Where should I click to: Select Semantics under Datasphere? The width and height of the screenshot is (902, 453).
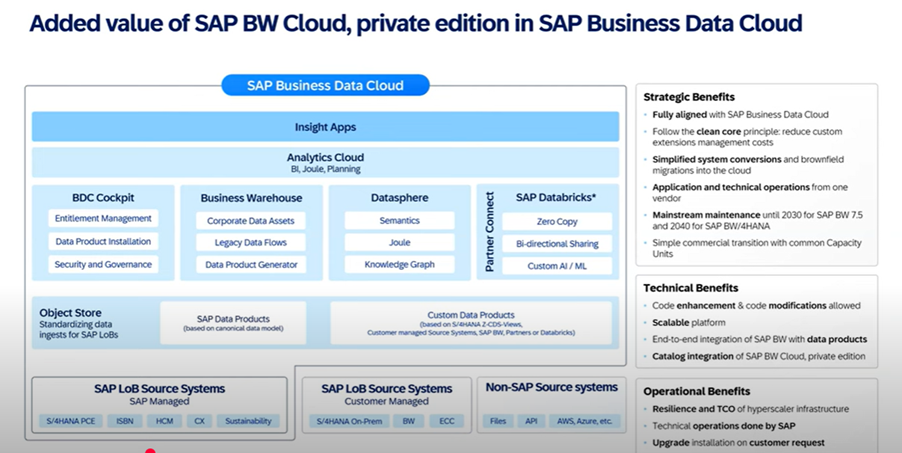[399, 220]
